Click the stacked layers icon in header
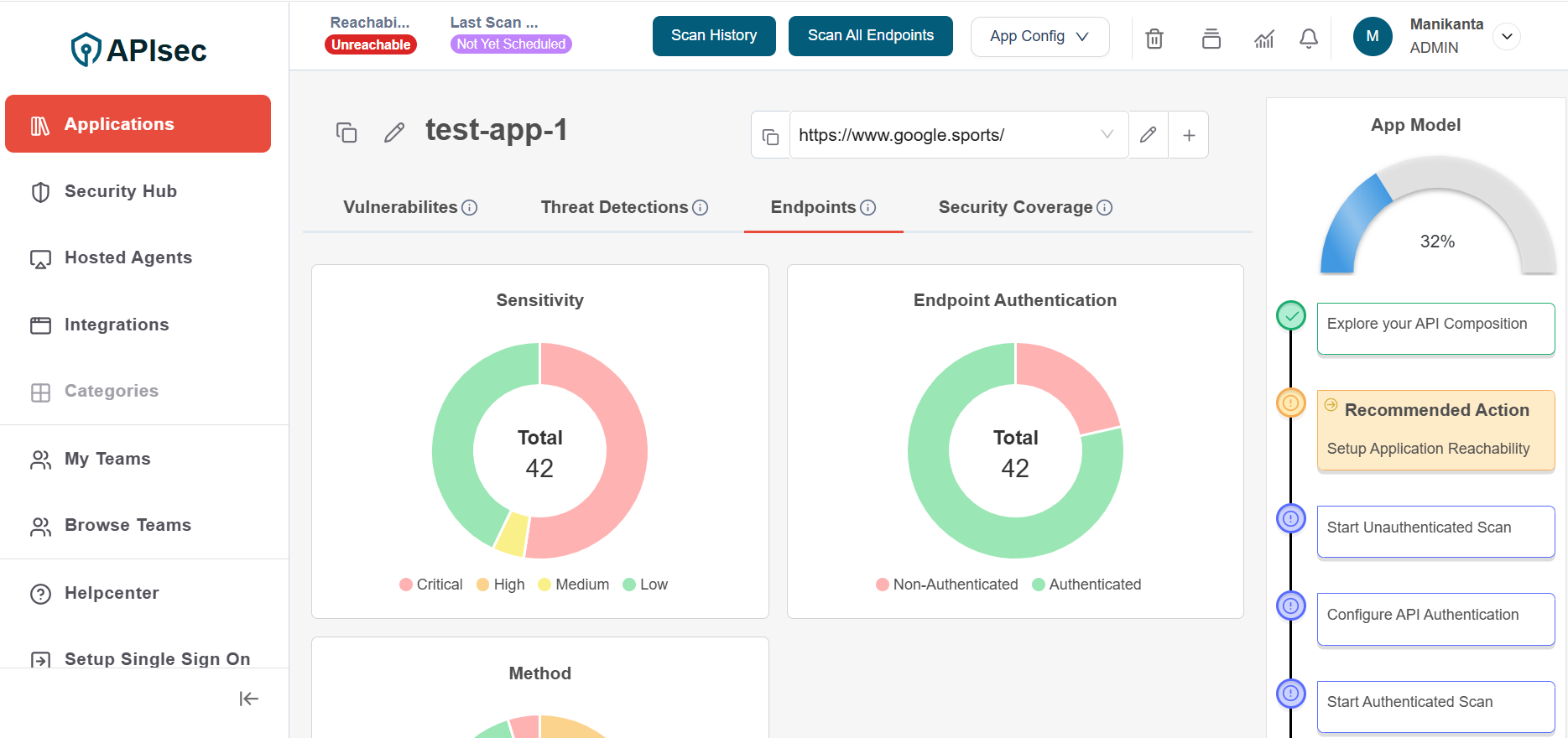Viewport: 1568px width, 738px height. coord(1211,38)
